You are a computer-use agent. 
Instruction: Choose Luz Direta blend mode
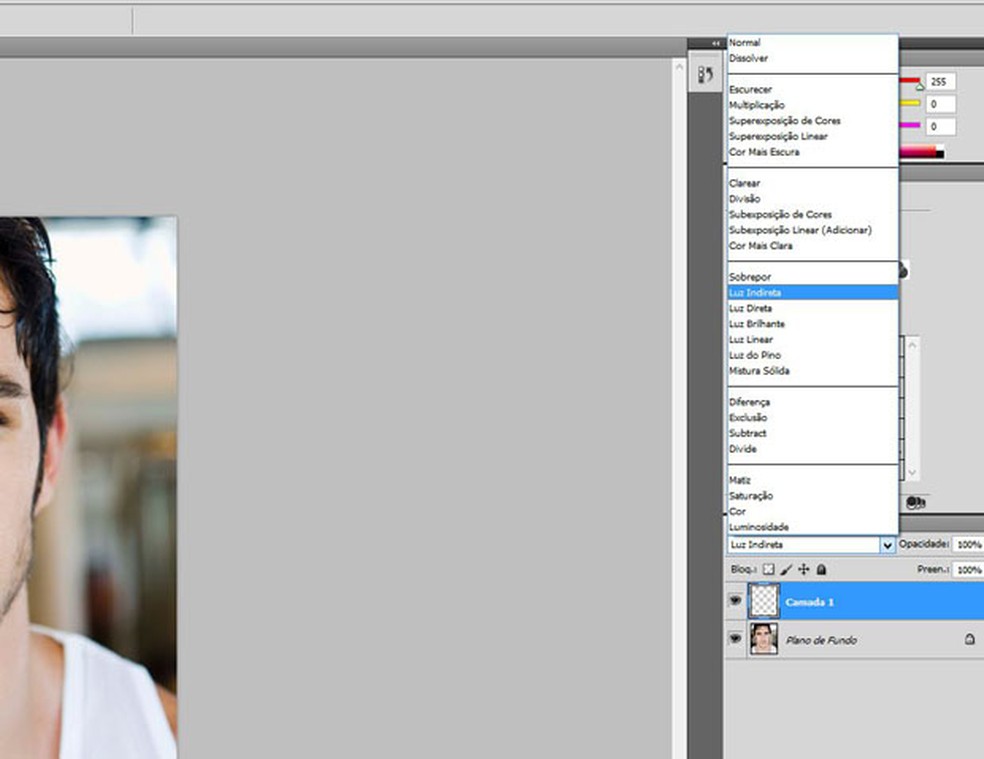[x=813, y=308]
